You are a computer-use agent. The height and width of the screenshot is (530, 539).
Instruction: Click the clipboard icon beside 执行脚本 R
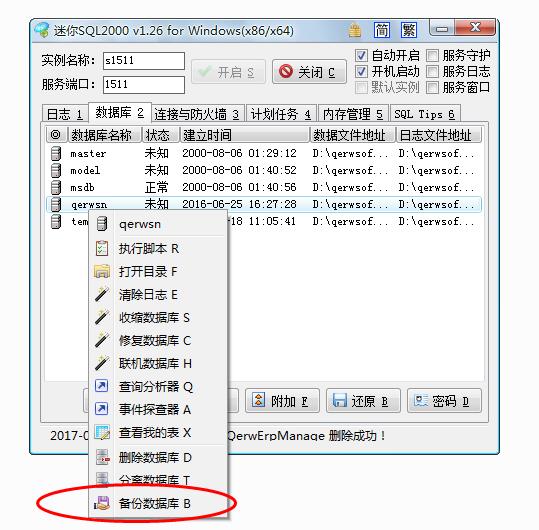click(102, 248)
